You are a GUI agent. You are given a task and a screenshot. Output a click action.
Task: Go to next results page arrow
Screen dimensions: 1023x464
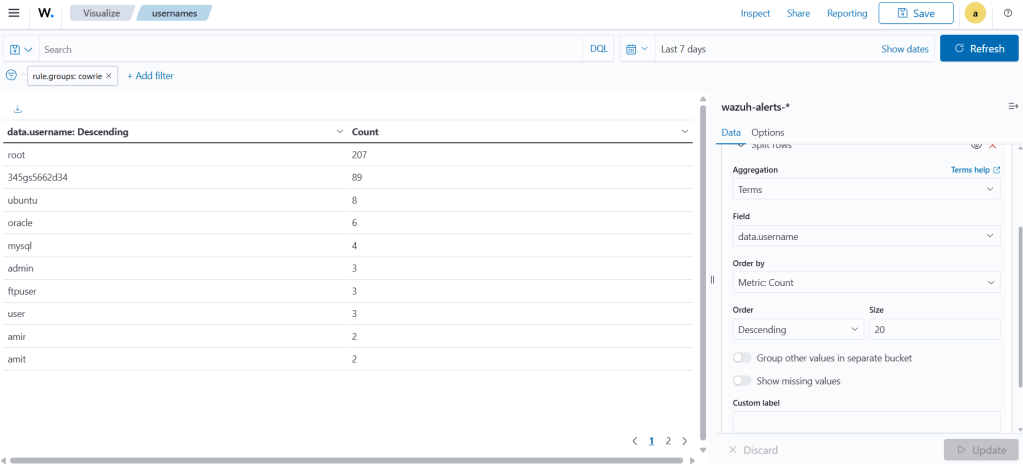[685, 440]
